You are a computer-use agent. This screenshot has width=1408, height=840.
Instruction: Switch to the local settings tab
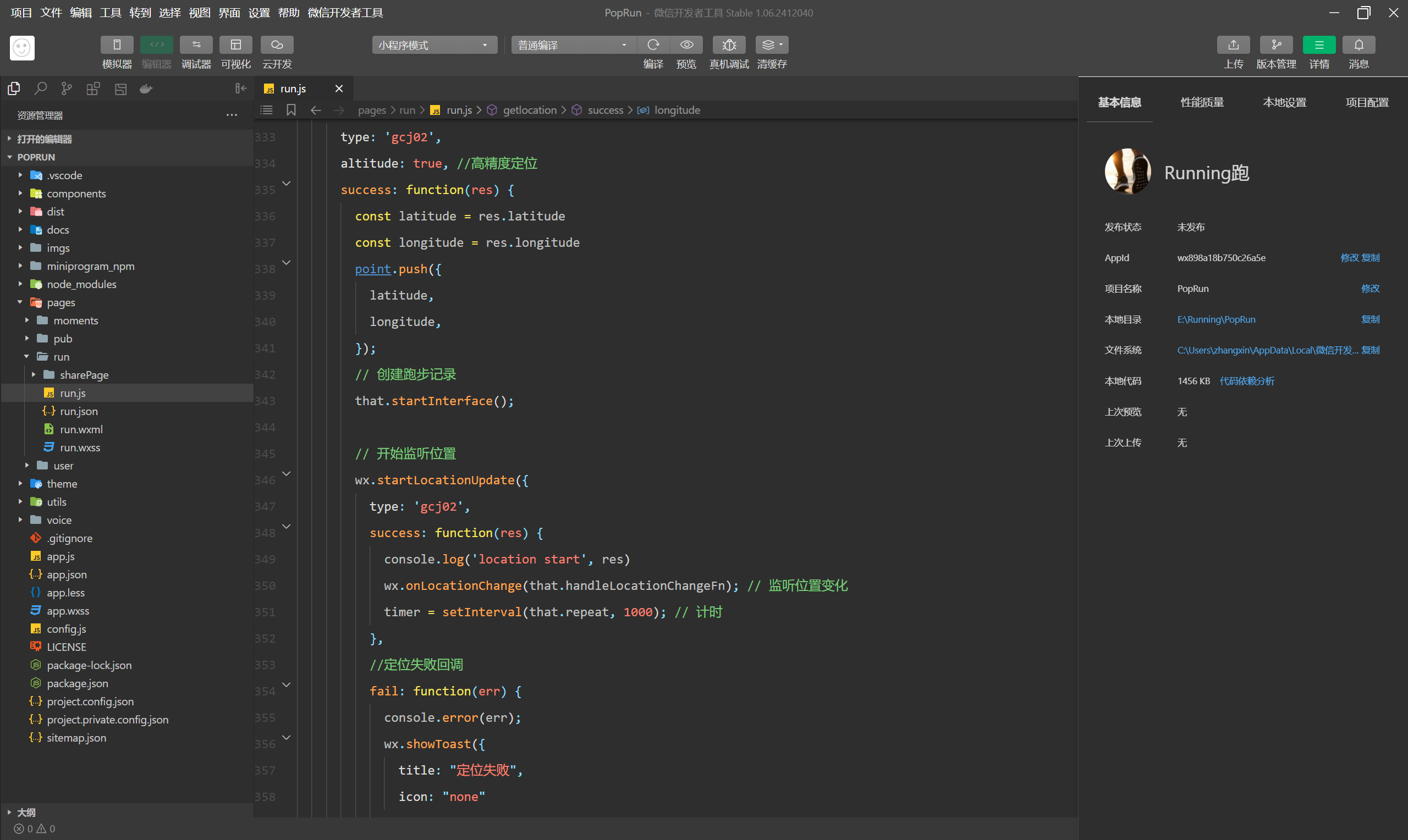[1284, 102]
